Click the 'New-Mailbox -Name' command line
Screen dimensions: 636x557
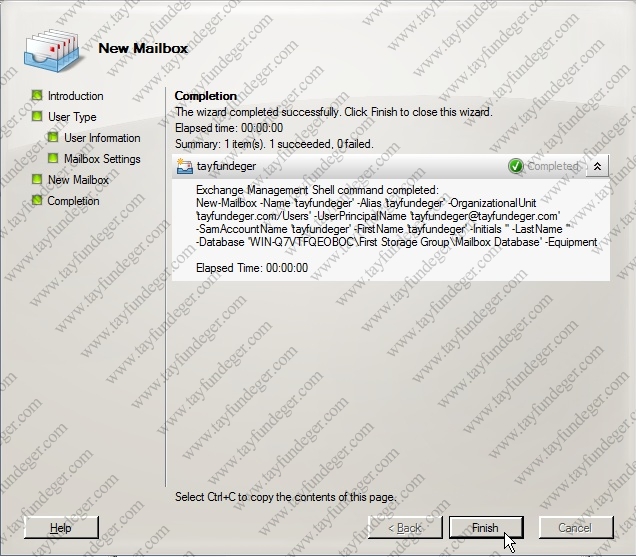click(x=366, y=203)
